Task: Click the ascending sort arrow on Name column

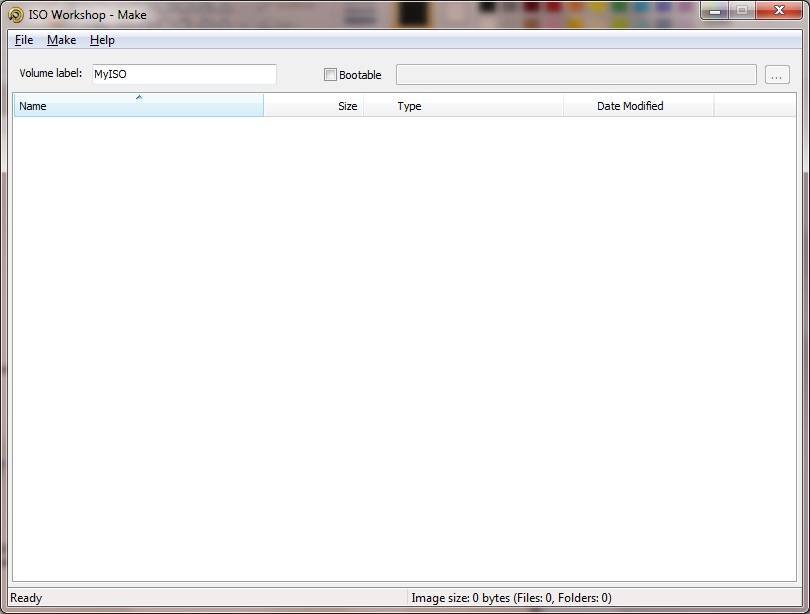Action: pyautogui.click(x=138, y=99)
